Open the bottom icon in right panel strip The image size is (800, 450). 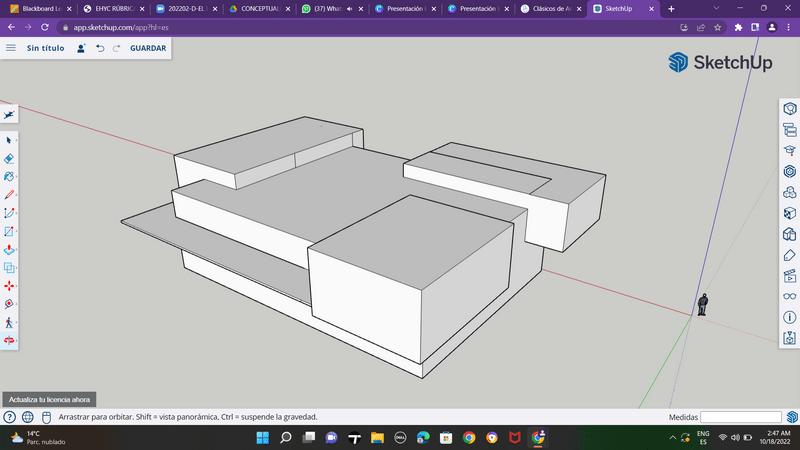[790, 338]
